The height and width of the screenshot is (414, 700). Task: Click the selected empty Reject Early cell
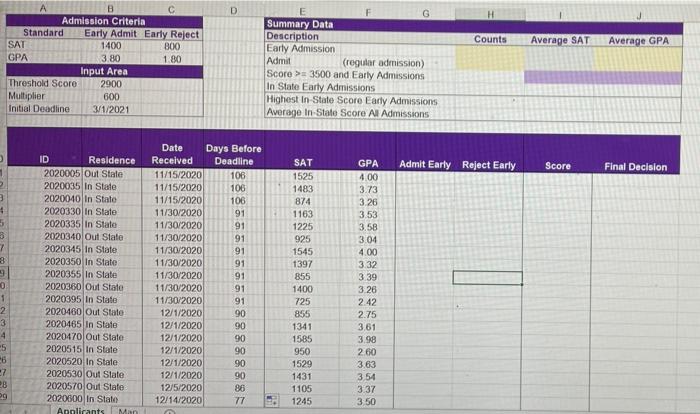[488, 277]
